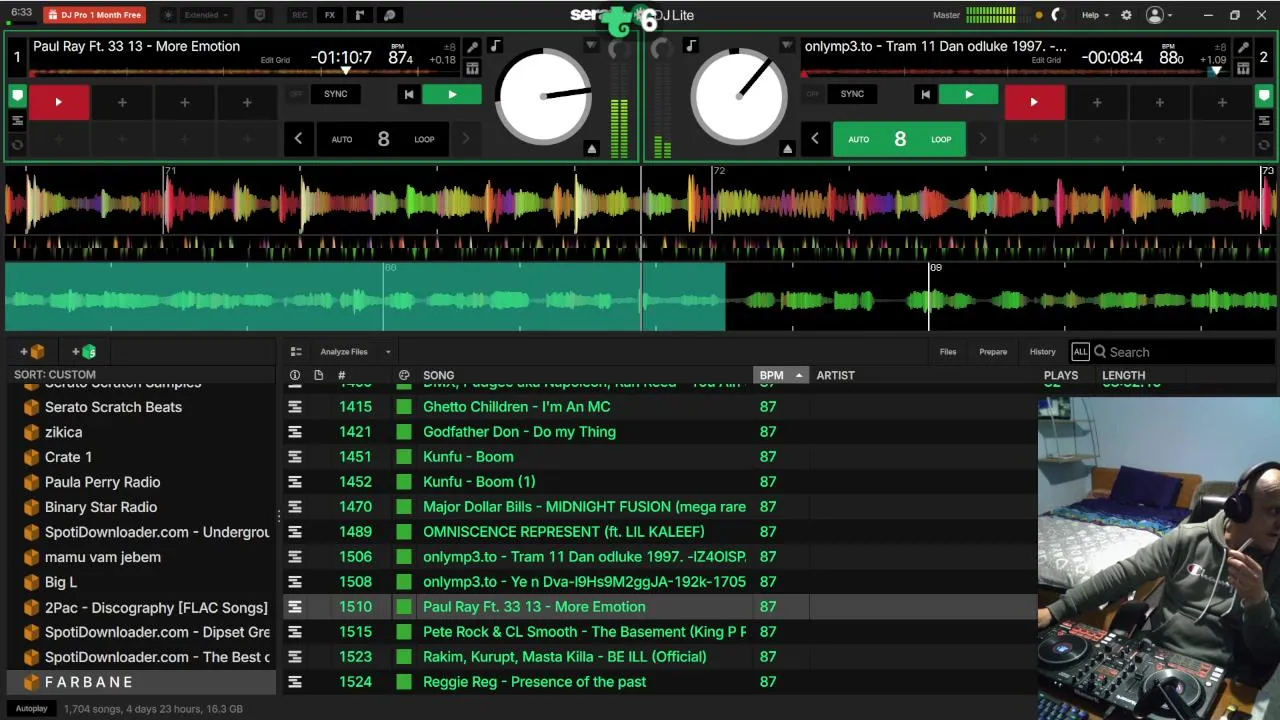Open the Practice/Stems icon next to sampler
Viewport: 1280px width, 720px height.
(x=390, y=15)
